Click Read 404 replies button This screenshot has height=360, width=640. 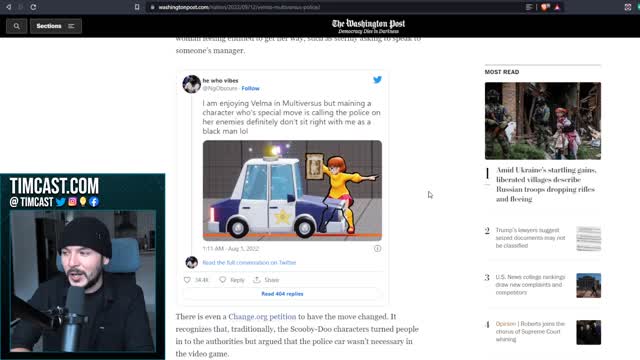(x=282, y=294)
